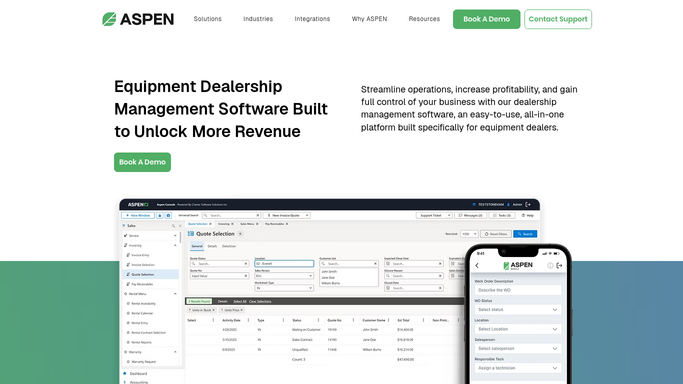Viewport: 683px width, 384px height.
Task: Click the Reset Filters button
Action: (496, 234)
